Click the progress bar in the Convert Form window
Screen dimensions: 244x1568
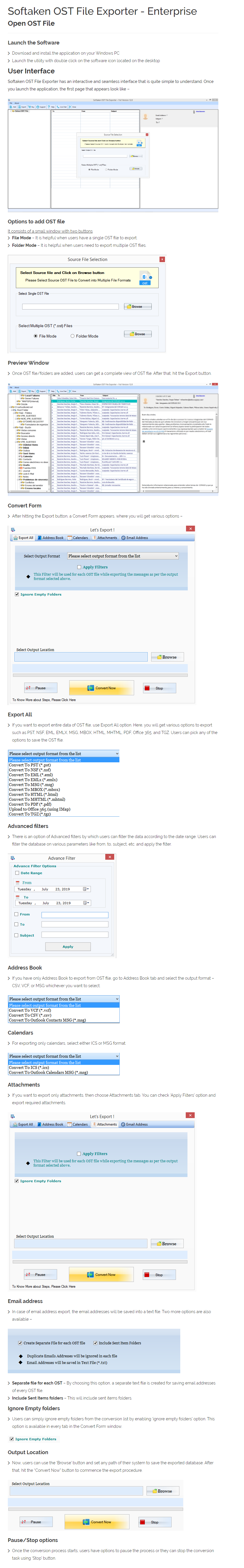tap(100, 674)
